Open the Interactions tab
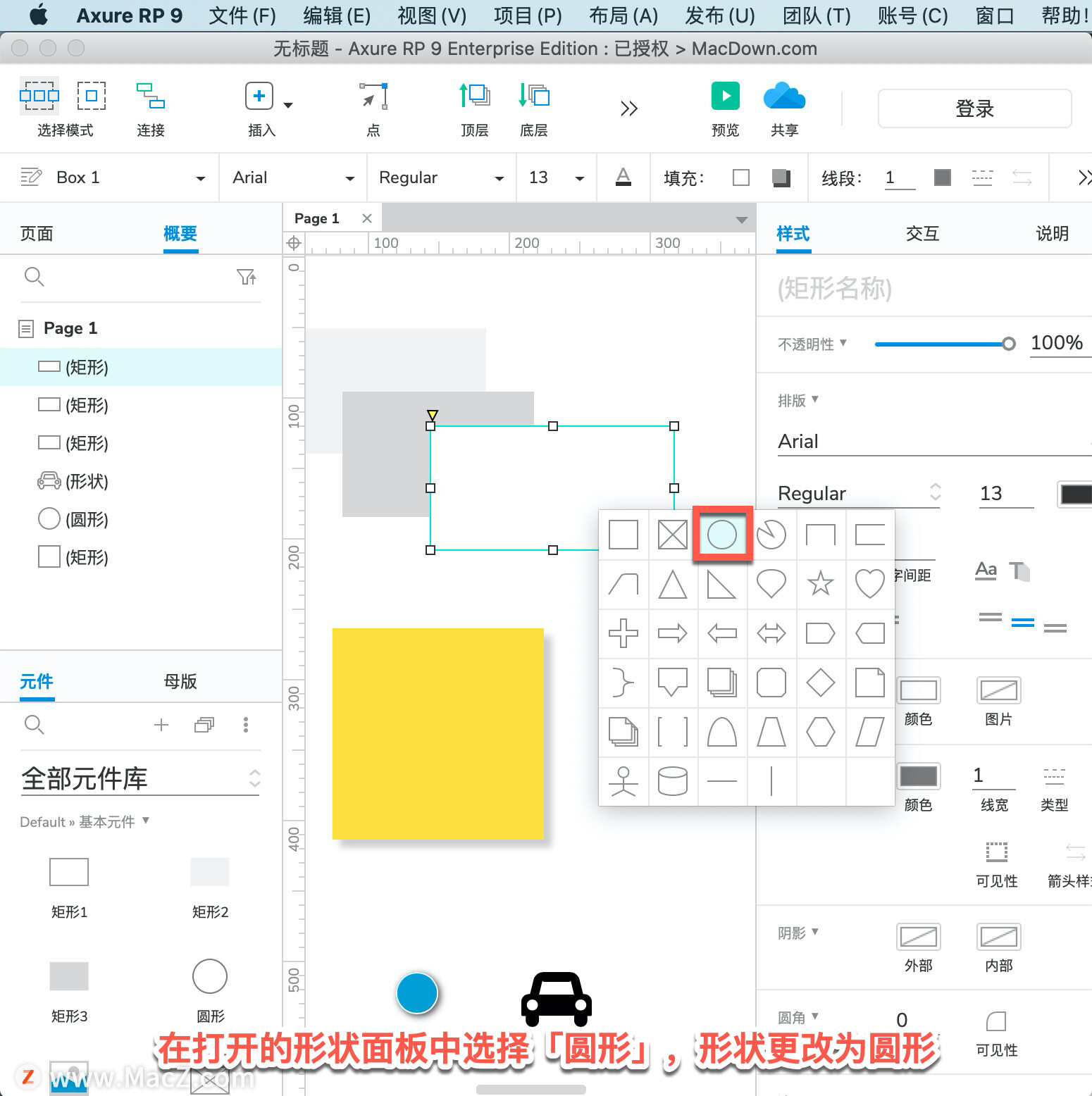 [x=922, y=233]
